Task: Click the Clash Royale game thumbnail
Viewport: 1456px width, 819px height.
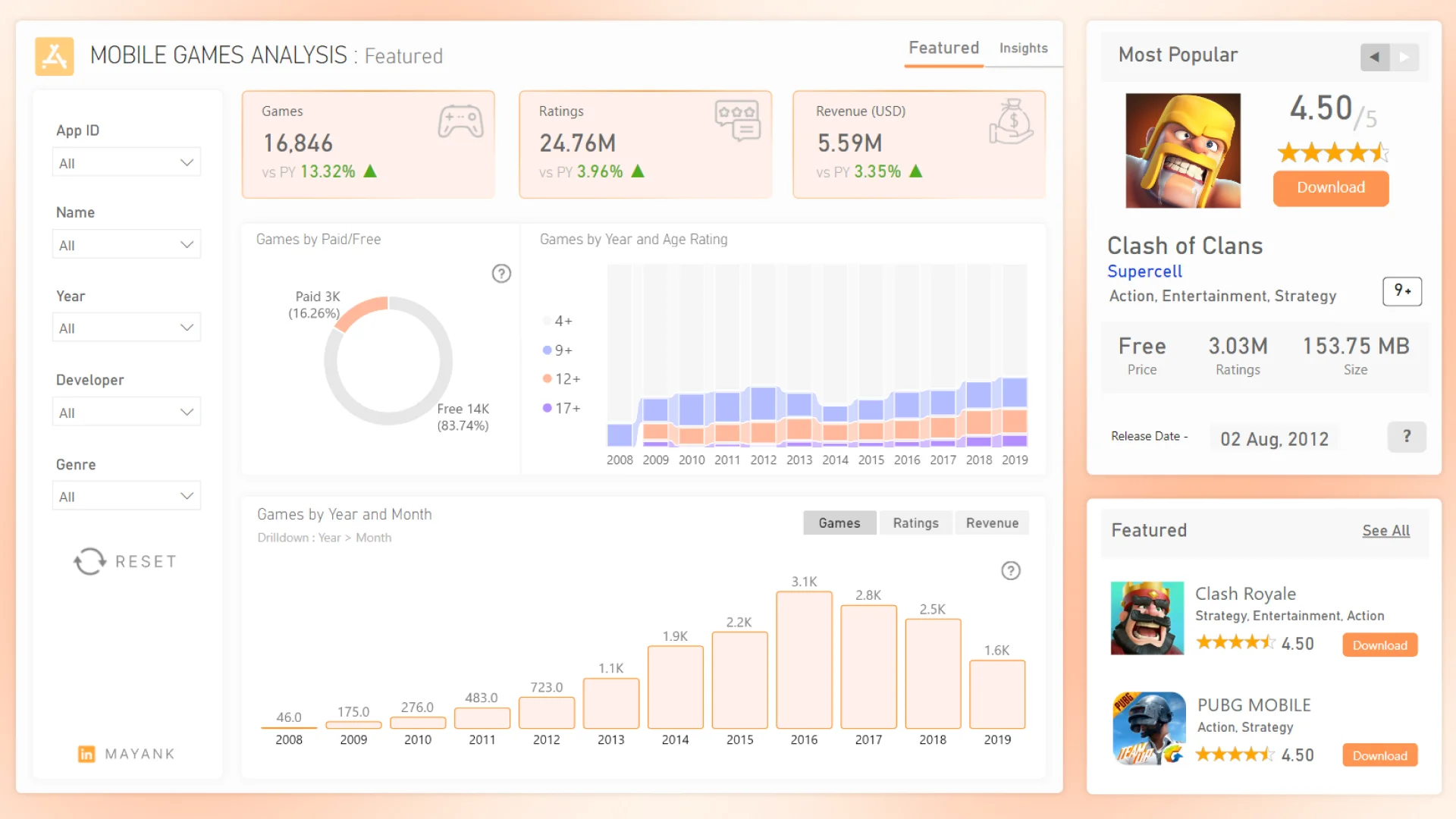Action: click(x=1147, y=618)
